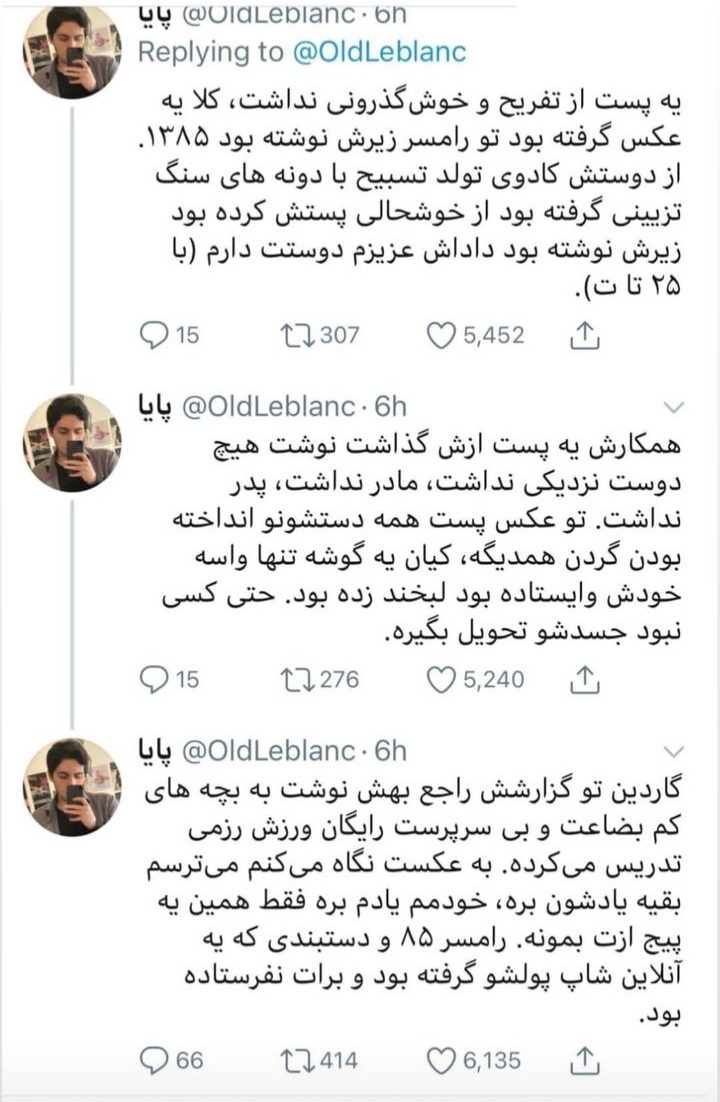The width and height of the screenshot is (720, 1102).
Task: Open the @OldLeblanc handle on the middle tweet
Action: (266, 406)
